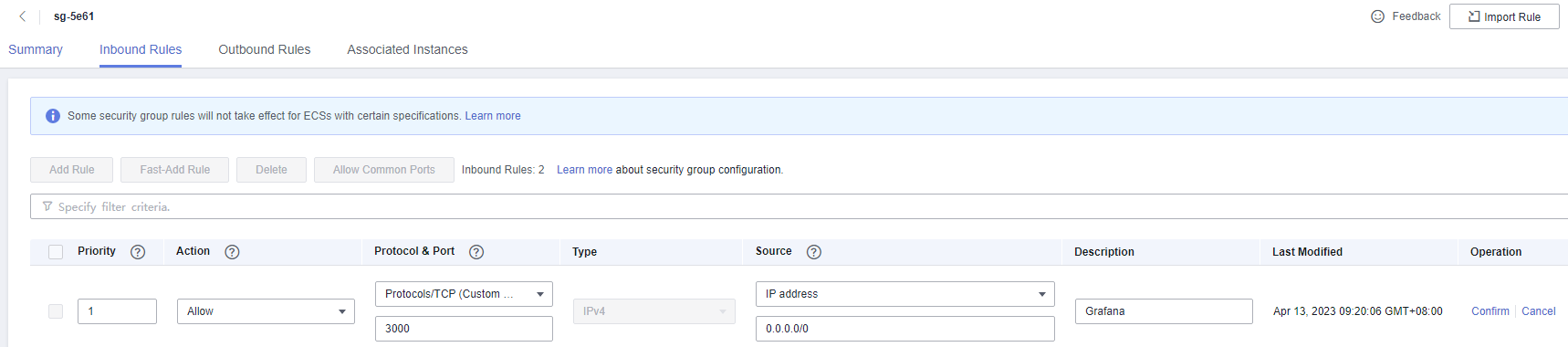The height and width of the screenshot is (347, 1568).
Task: Click the help icon beside Priority
Action: pos(138,252)
